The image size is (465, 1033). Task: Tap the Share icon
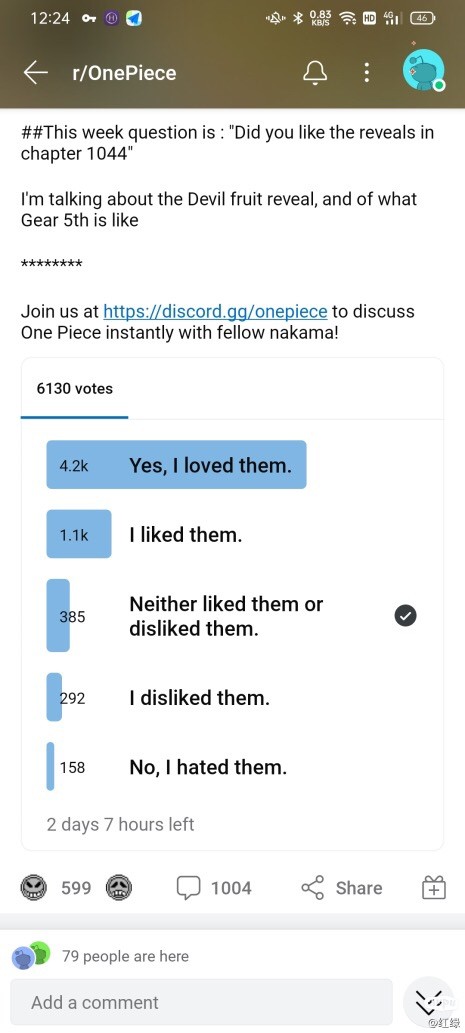point(313,887)
